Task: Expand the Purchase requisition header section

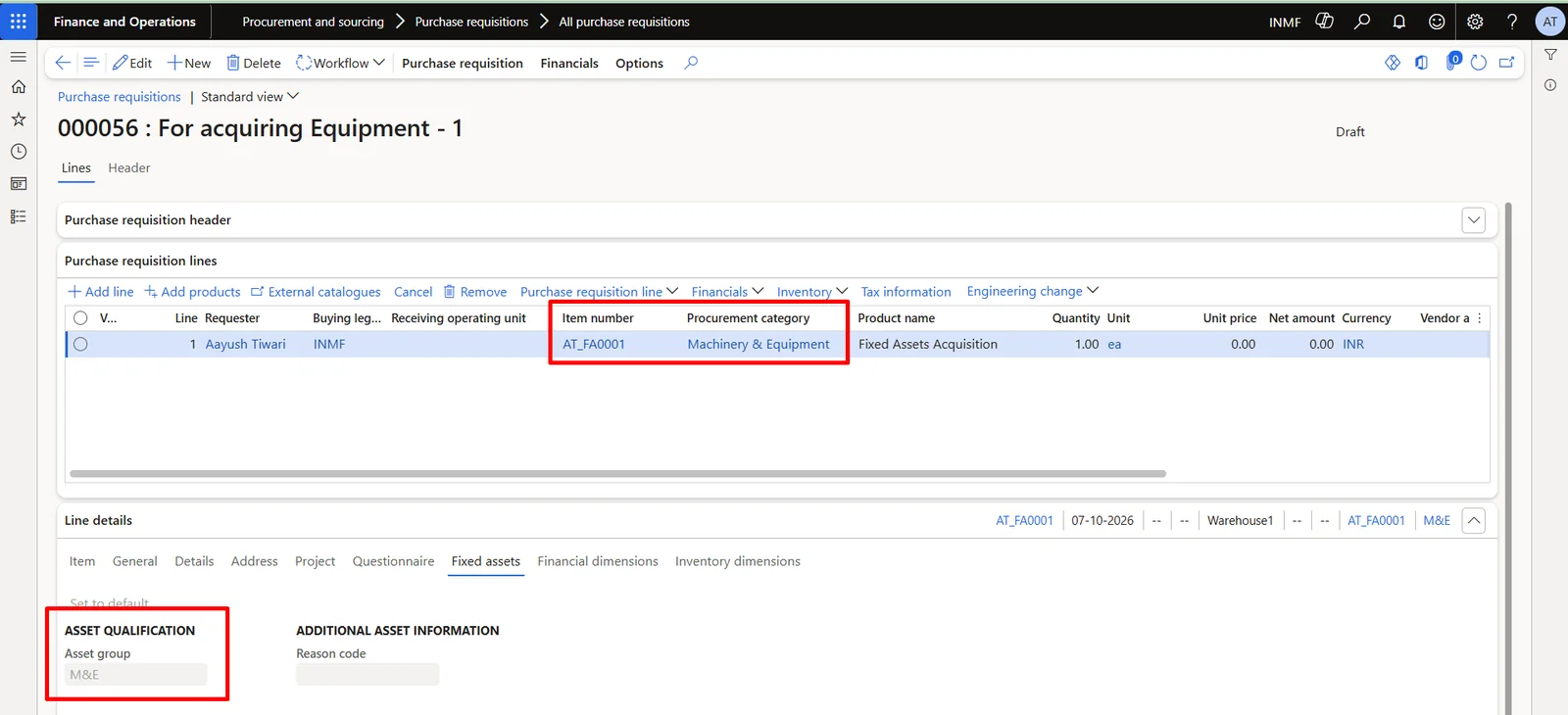Action: (x=1474, y=220)
